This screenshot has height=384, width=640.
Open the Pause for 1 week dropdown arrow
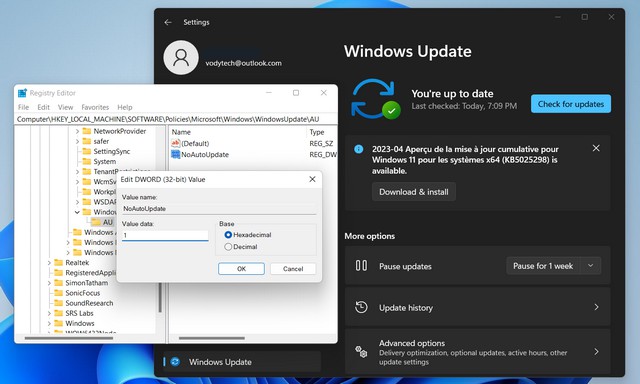[590, 266]
